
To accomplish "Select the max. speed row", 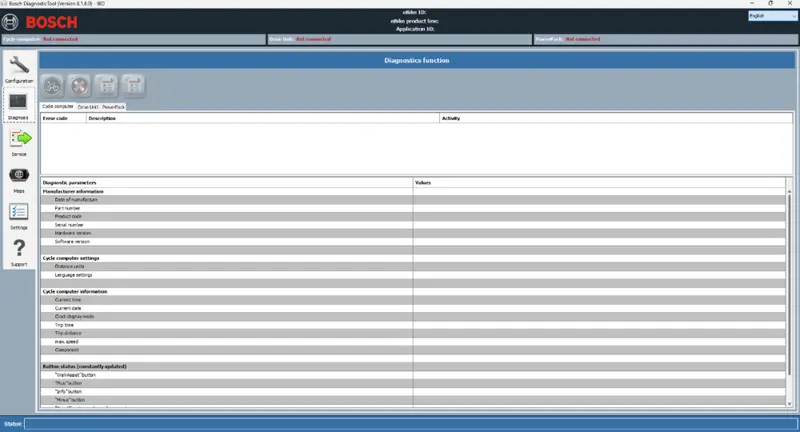I will 413,342.
